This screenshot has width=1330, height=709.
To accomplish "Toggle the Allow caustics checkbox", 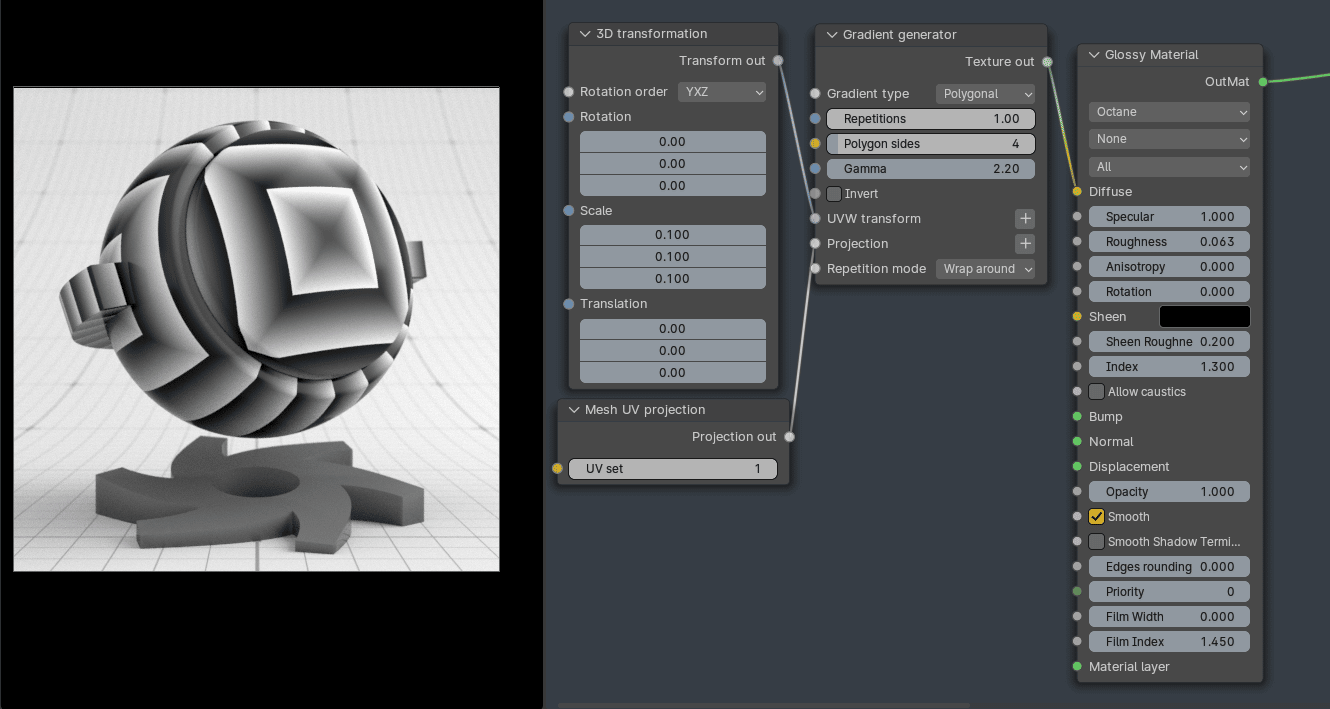I will [x=1097, y=392].
